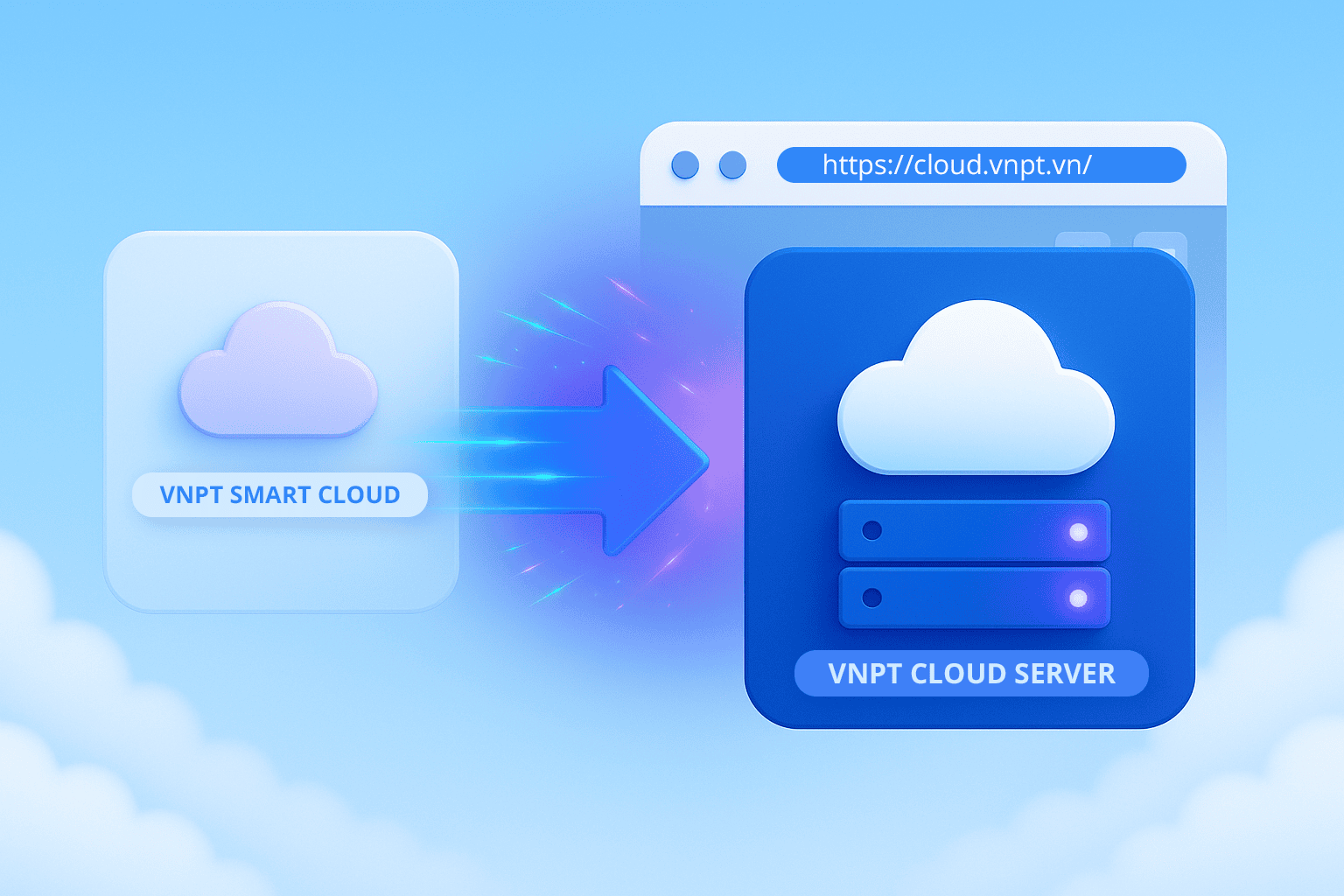Click the glowing purple indicator on top server
The width and height of the screenshot is (1344, 896).
(1080, 530)
